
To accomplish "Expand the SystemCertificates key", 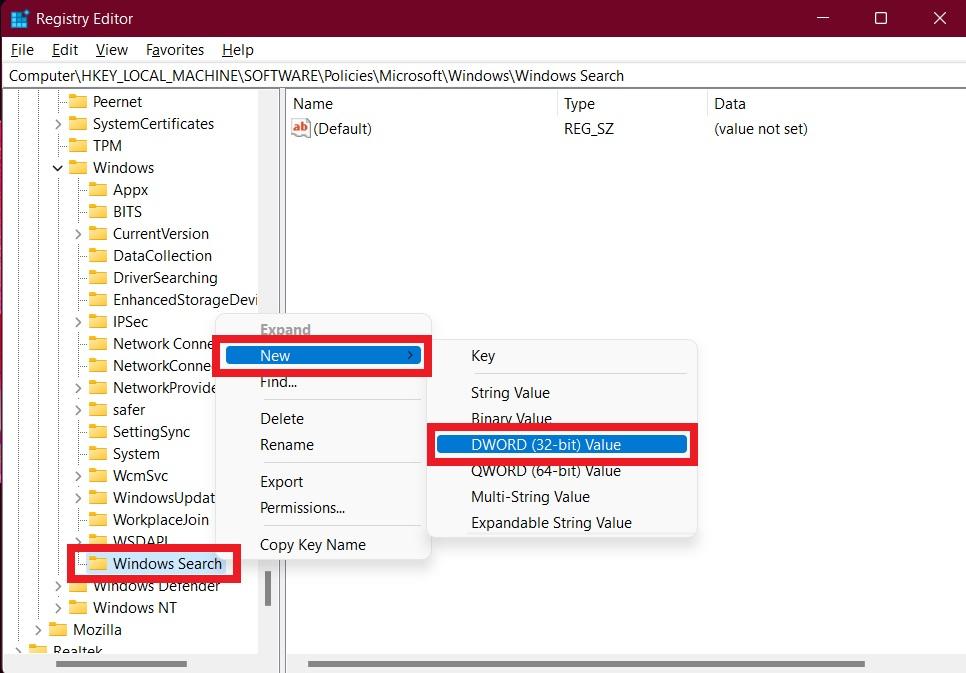I will tap(58, 124).
